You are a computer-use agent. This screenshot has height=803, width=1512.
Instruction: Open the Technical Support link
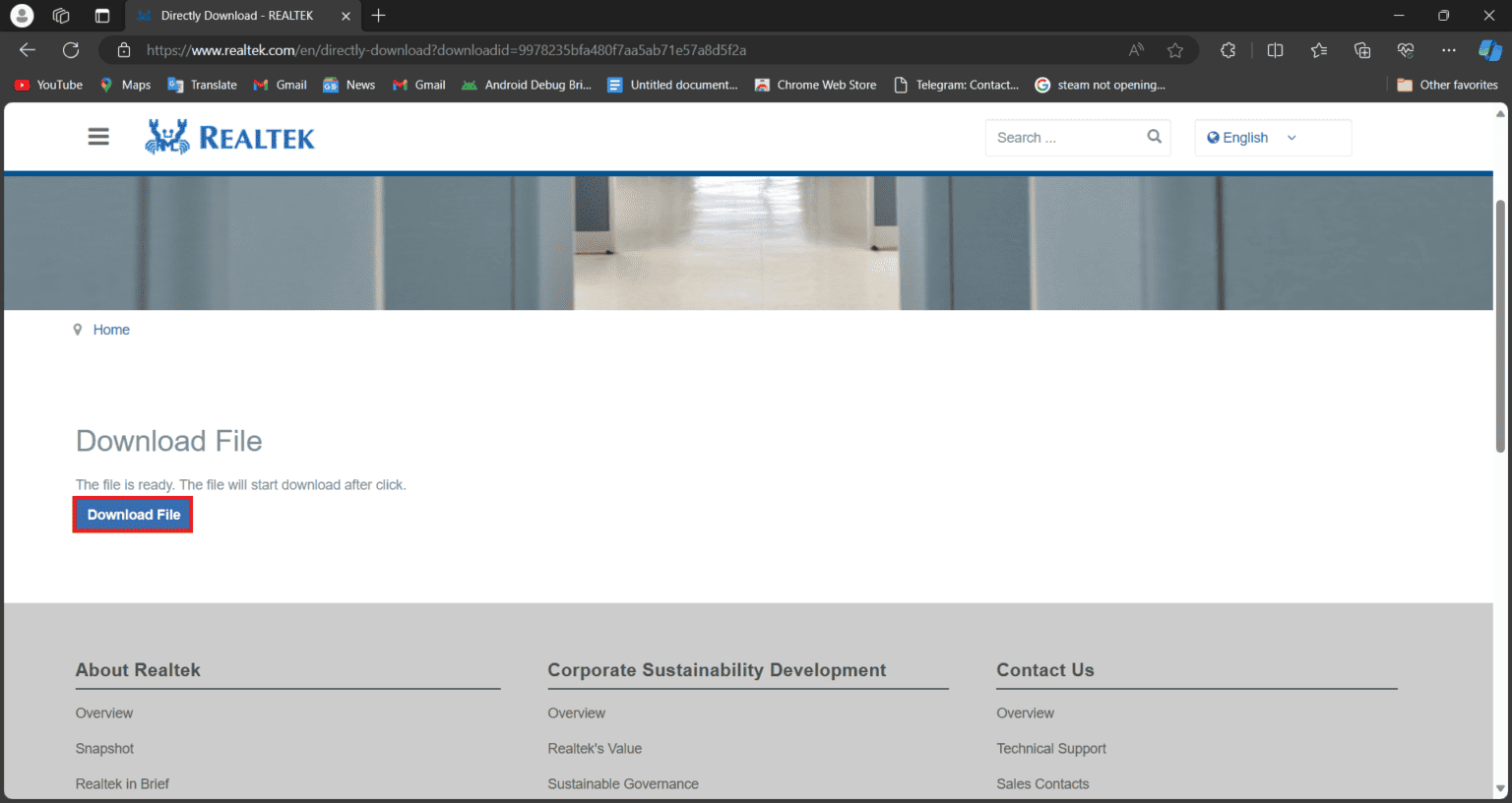(x=1051, y=748)
